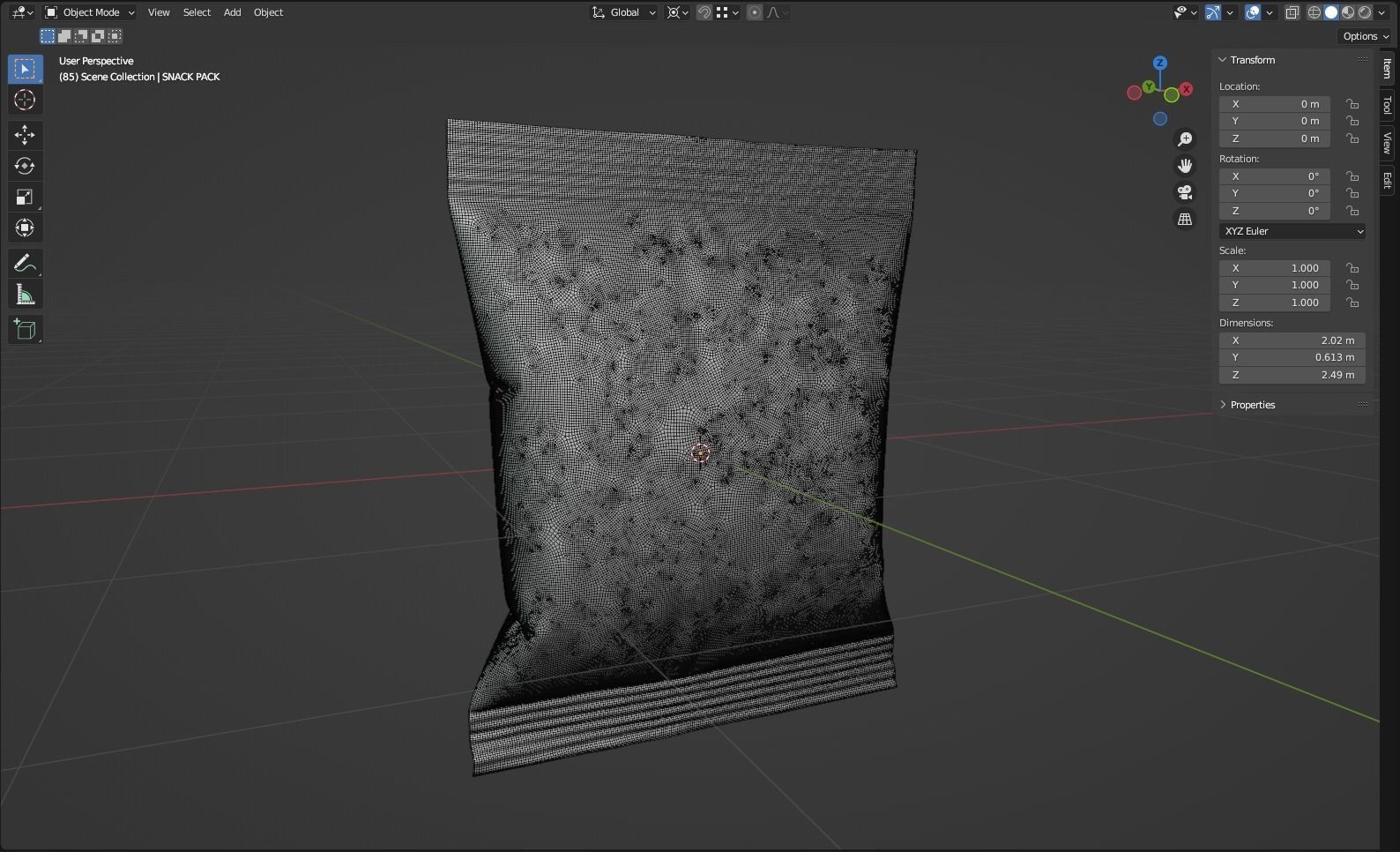Choose the Move tool
The image size is (1400, 852).
(x=25, y=134)
